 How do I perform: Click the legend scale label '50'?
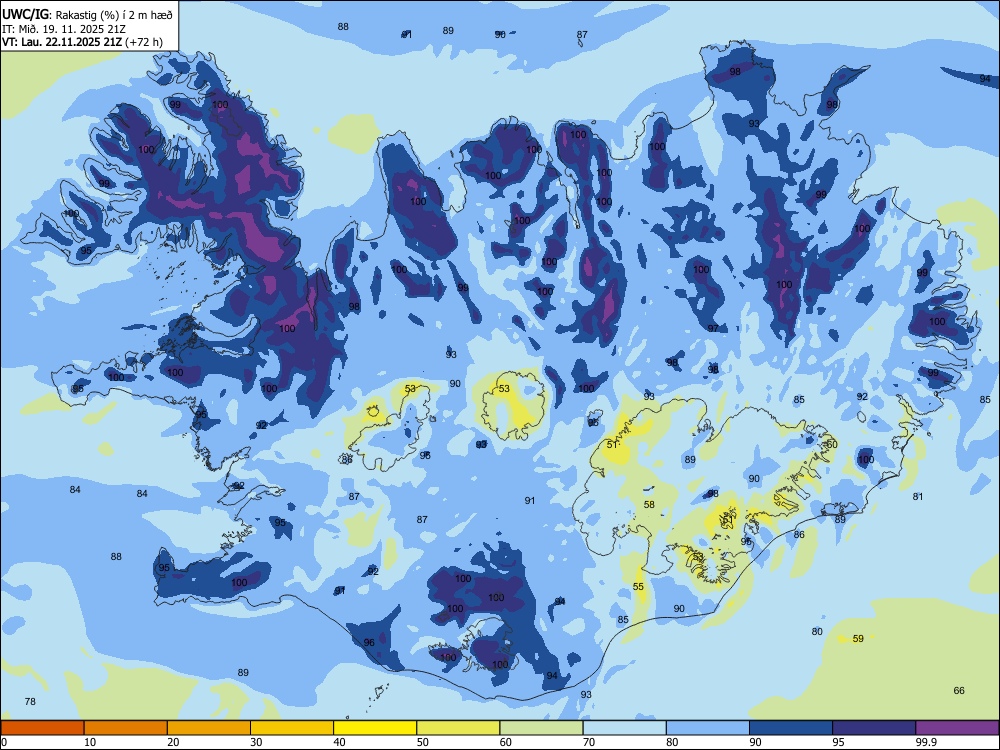(422, 742)
